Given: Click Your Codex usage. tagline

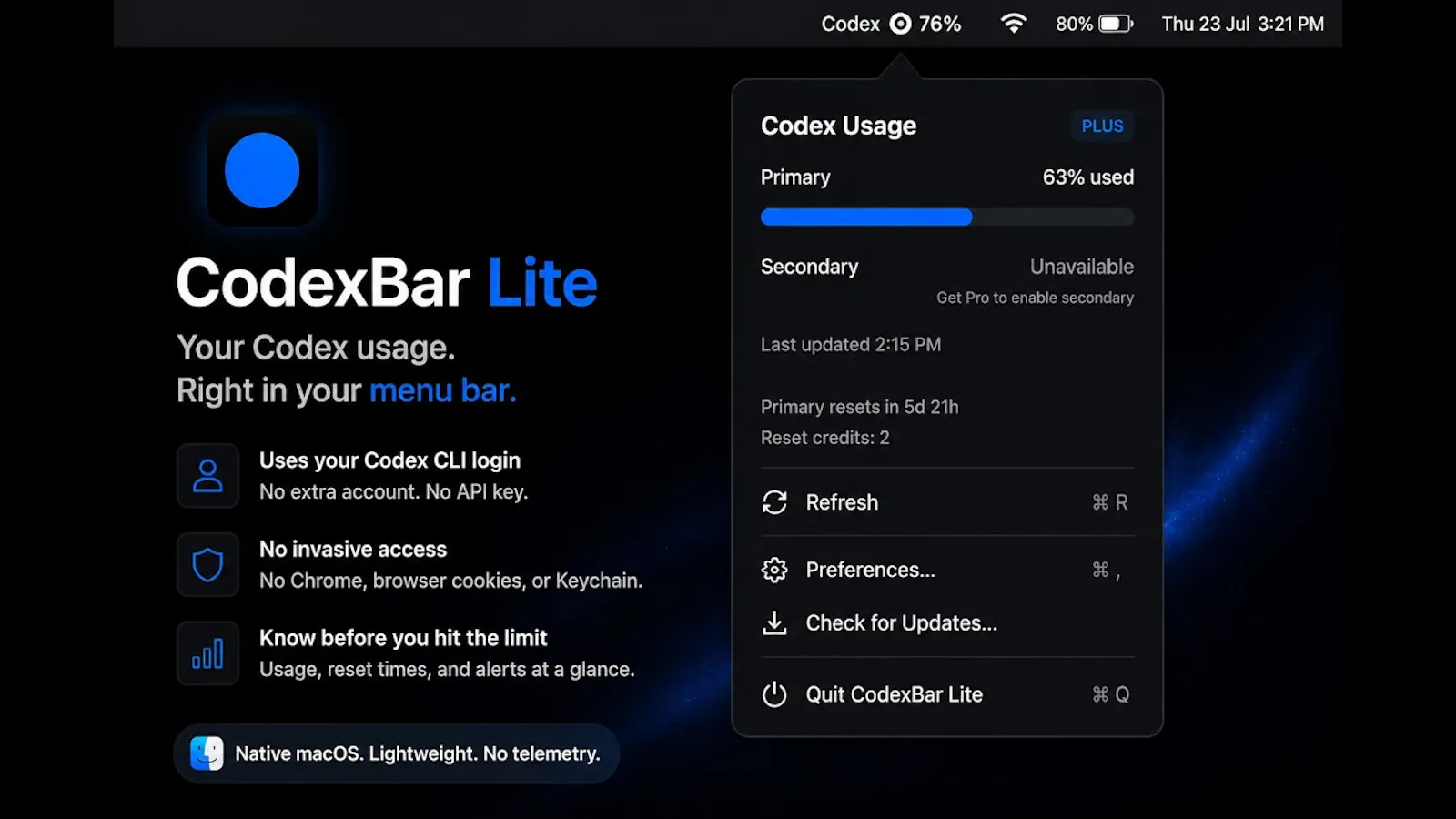Looking at the screenshot, I should 316,348.
